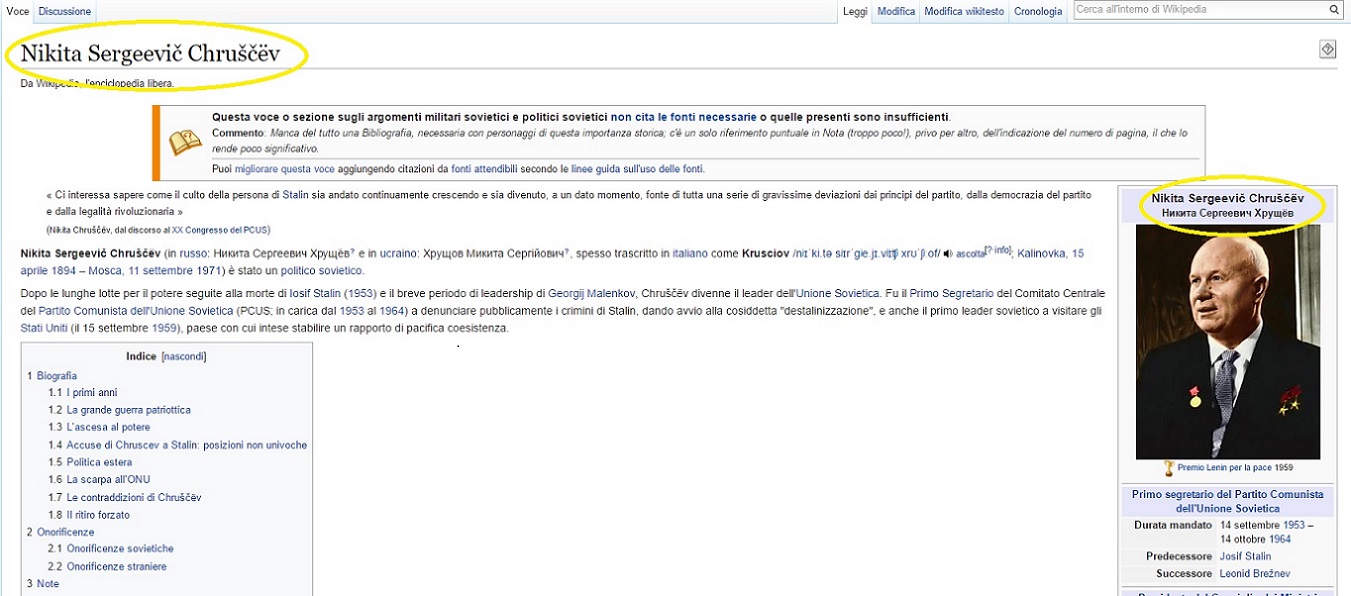Open Chruščëv portrait photo

point(1228,342)
